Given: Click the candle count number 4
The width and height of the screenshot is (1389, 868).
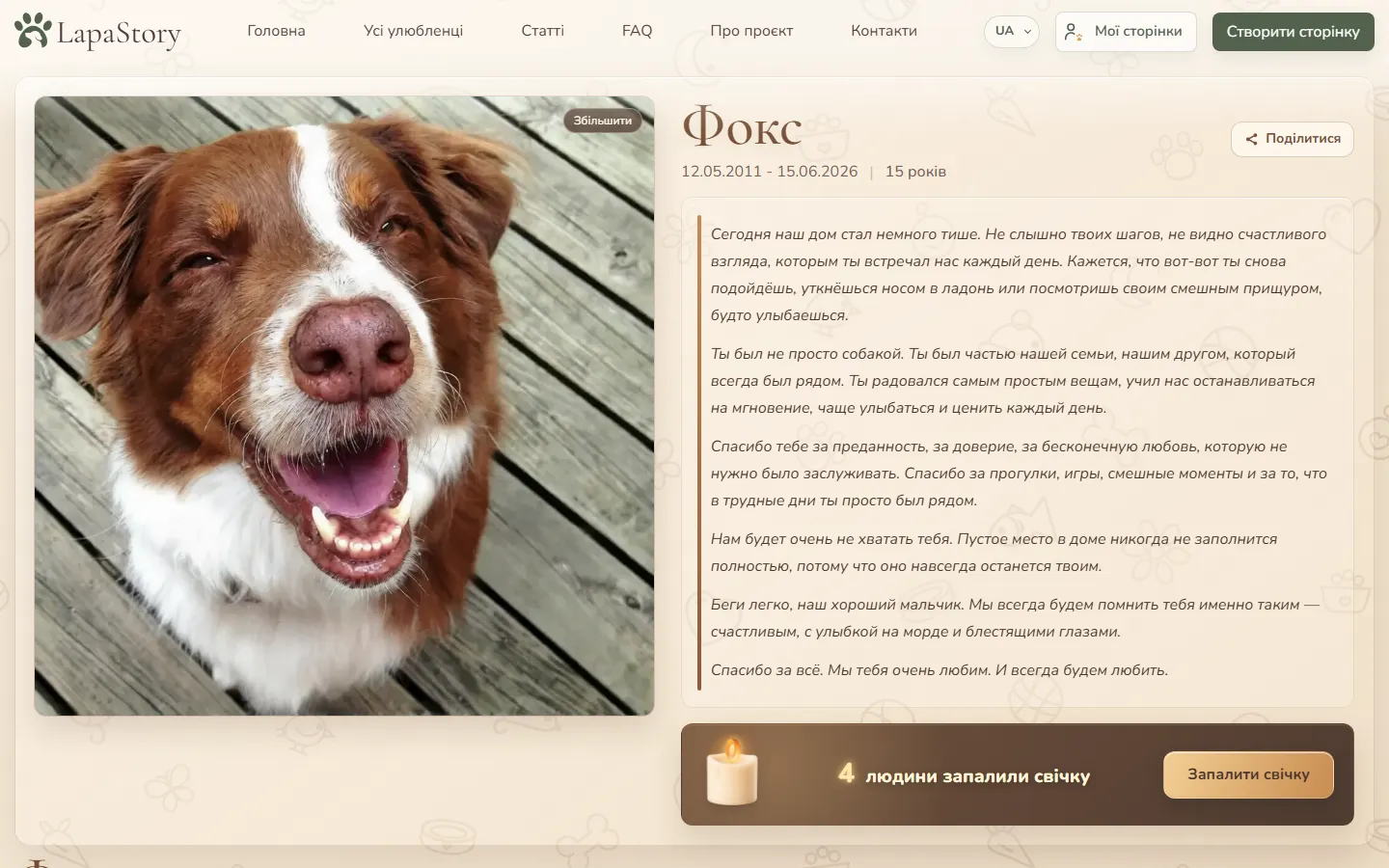Looking at the screenshot, I should pyautogui.click(x=846, y=773).
